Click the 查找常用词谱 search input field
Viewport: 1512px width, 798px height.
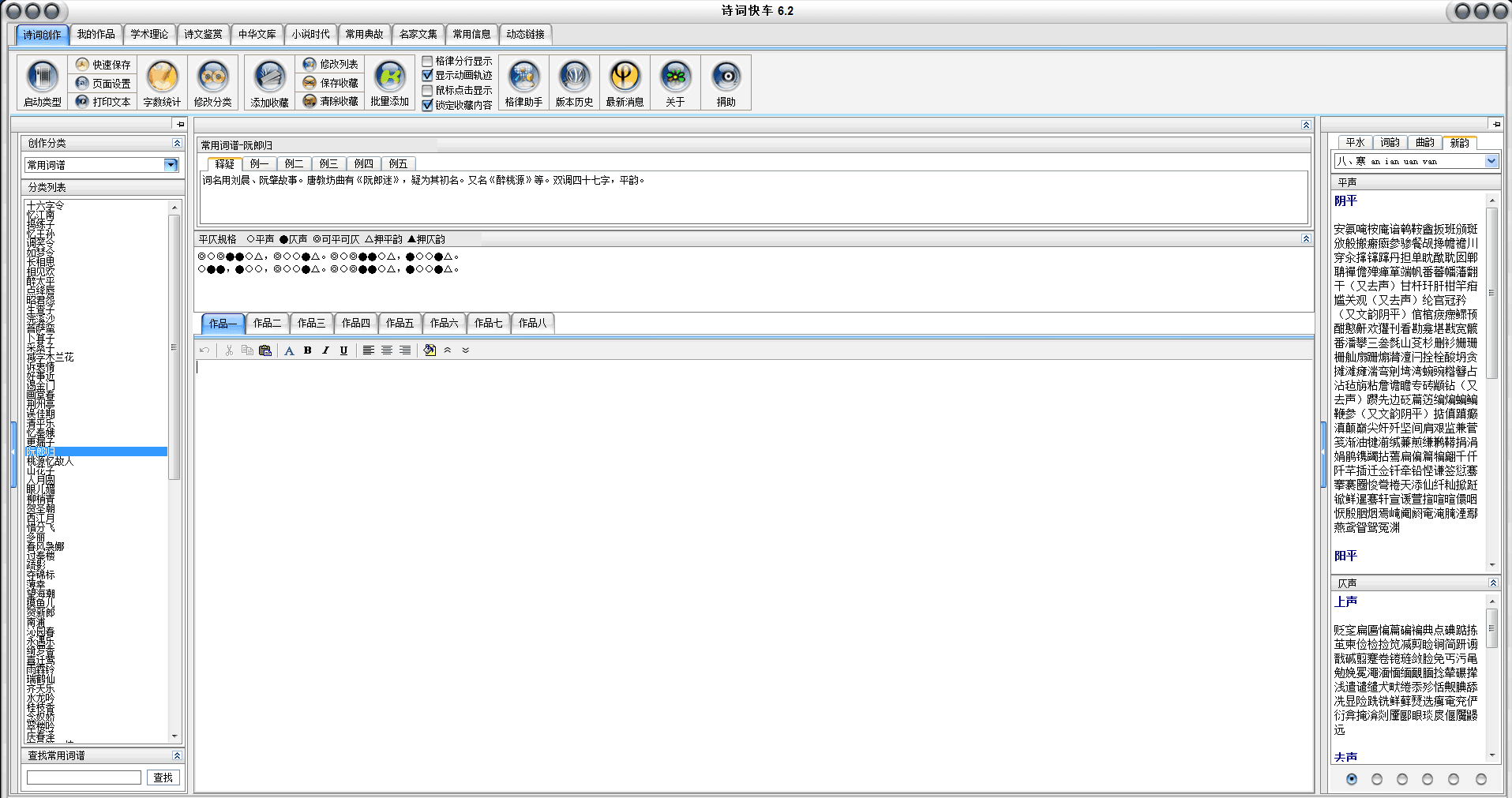click(x=84, y=777)
